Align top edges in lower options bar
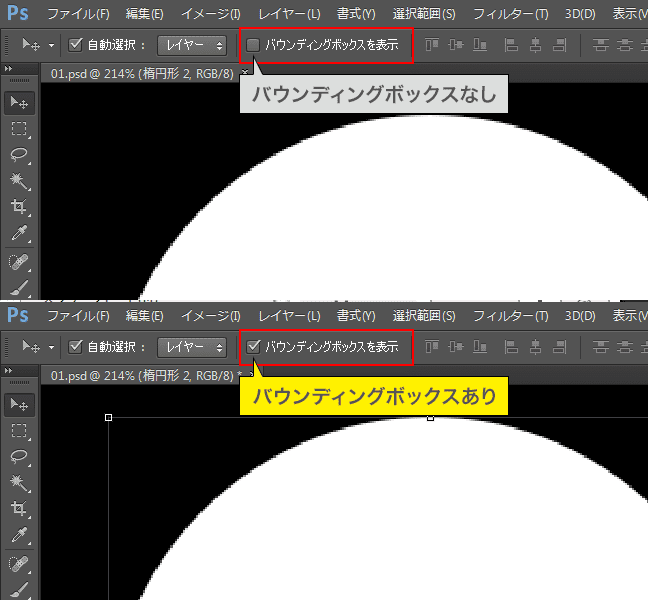The width and height of the screenshot is (648, 600). click(x=432, y=347)
